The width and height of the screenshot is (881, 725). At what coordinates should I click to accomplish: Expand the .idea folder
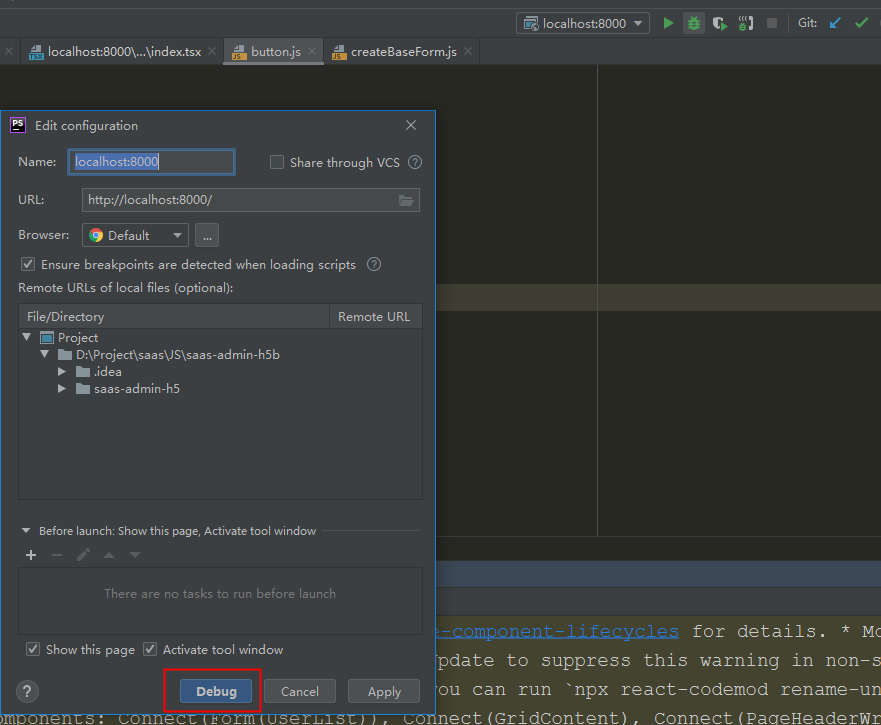click(62, 371)
